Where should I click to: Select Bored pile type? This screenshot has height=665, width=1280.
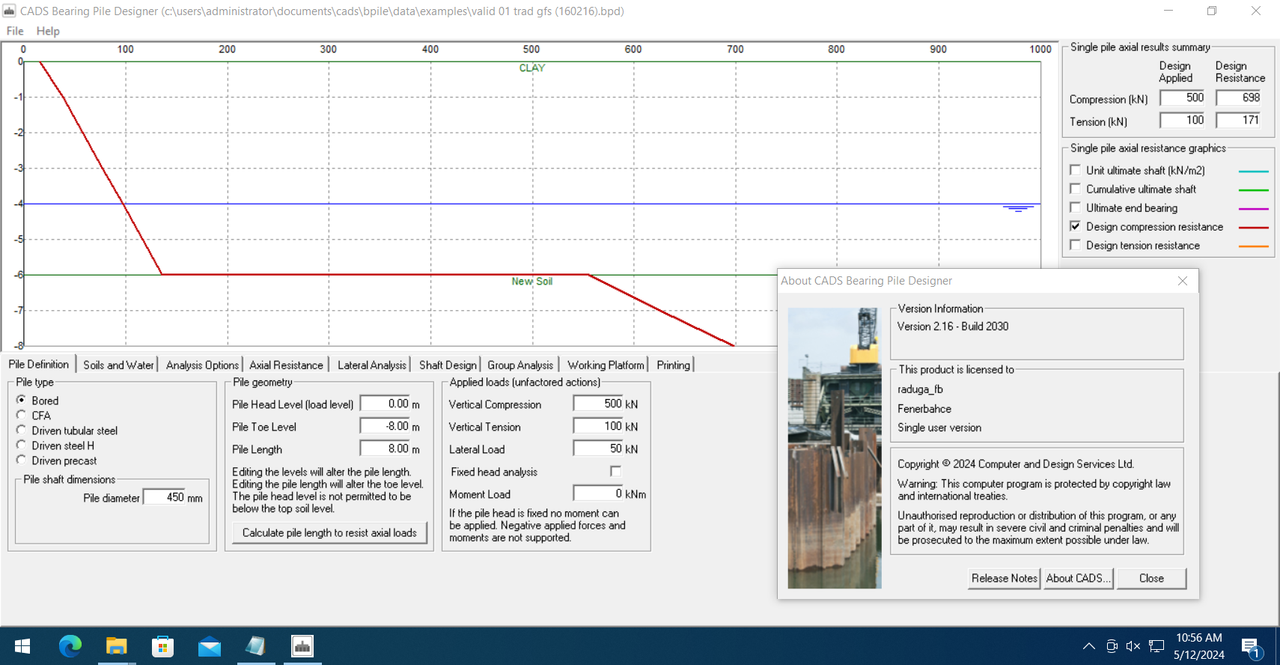click(39, 400)
